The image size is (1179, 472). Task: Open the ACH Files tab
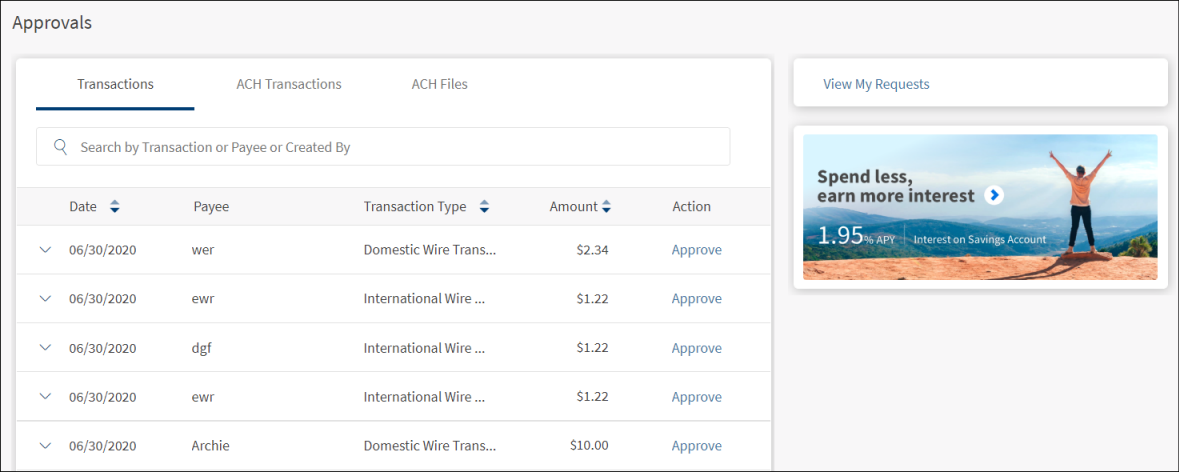coord(439,84)
